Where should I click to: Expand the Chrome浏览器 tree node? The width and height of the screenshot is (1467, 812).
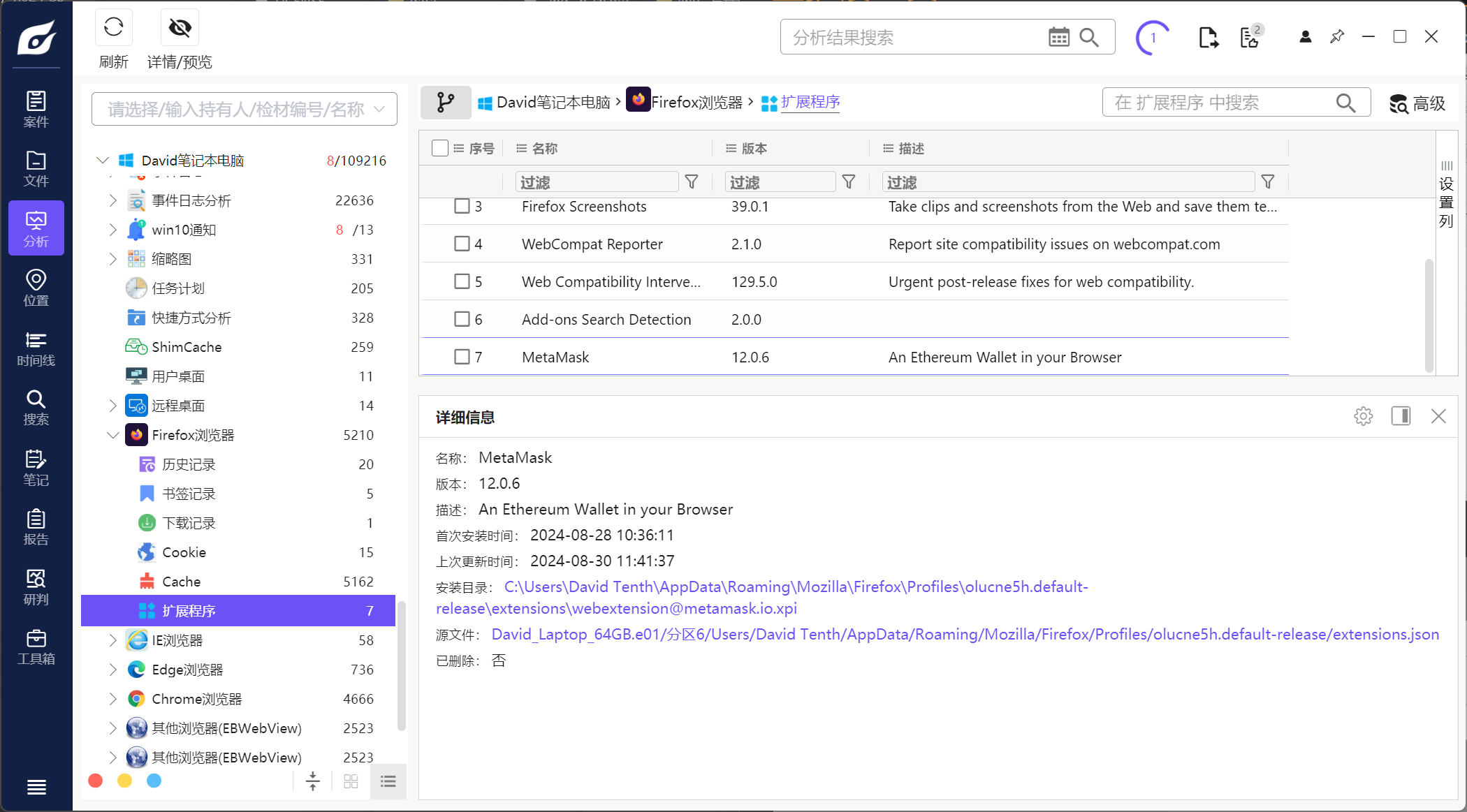coord(112,699)
